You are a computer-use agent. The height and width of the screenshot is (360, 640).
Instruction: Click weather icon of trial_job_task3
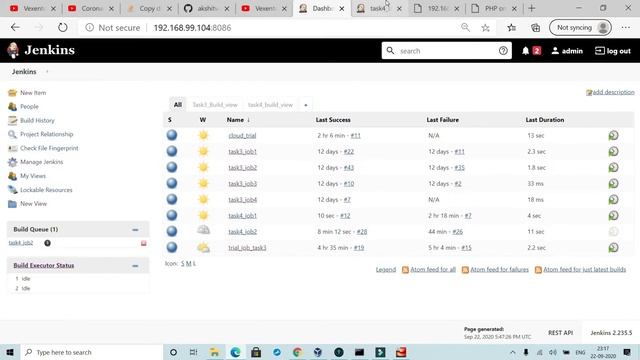tap(203, 247)
